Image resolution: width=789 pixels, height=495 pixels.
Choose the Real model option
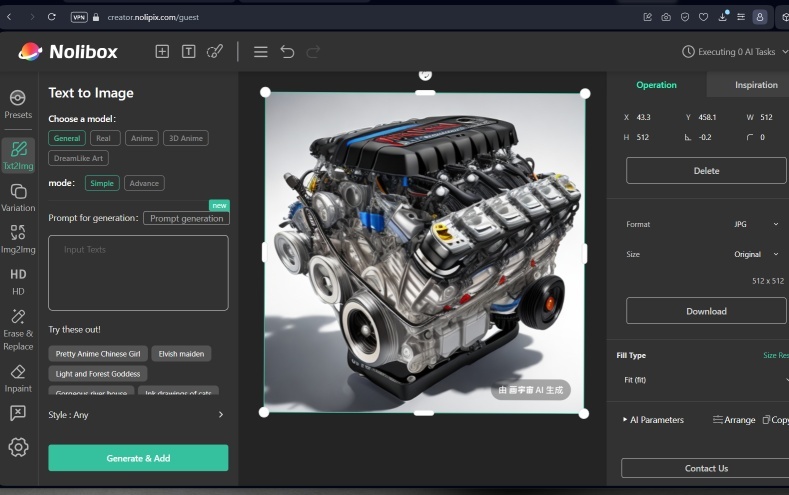coord(105,138)
